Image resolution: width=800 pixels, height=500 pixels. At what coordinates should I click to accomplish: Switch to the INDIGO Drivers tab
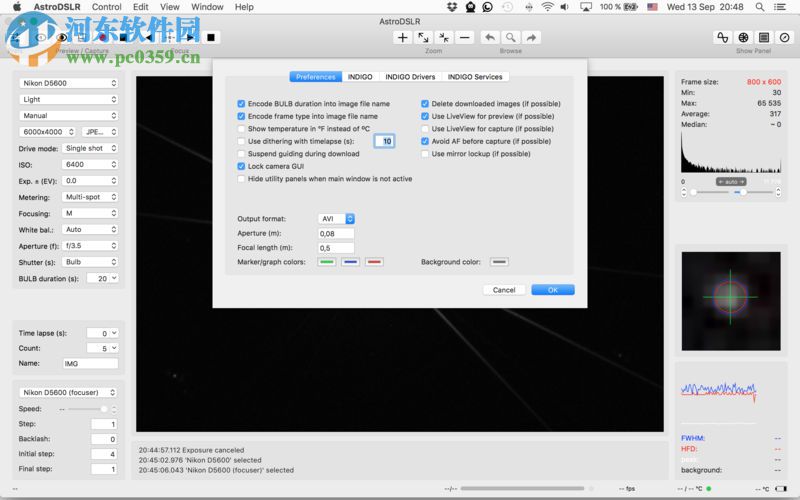(410, 77)
